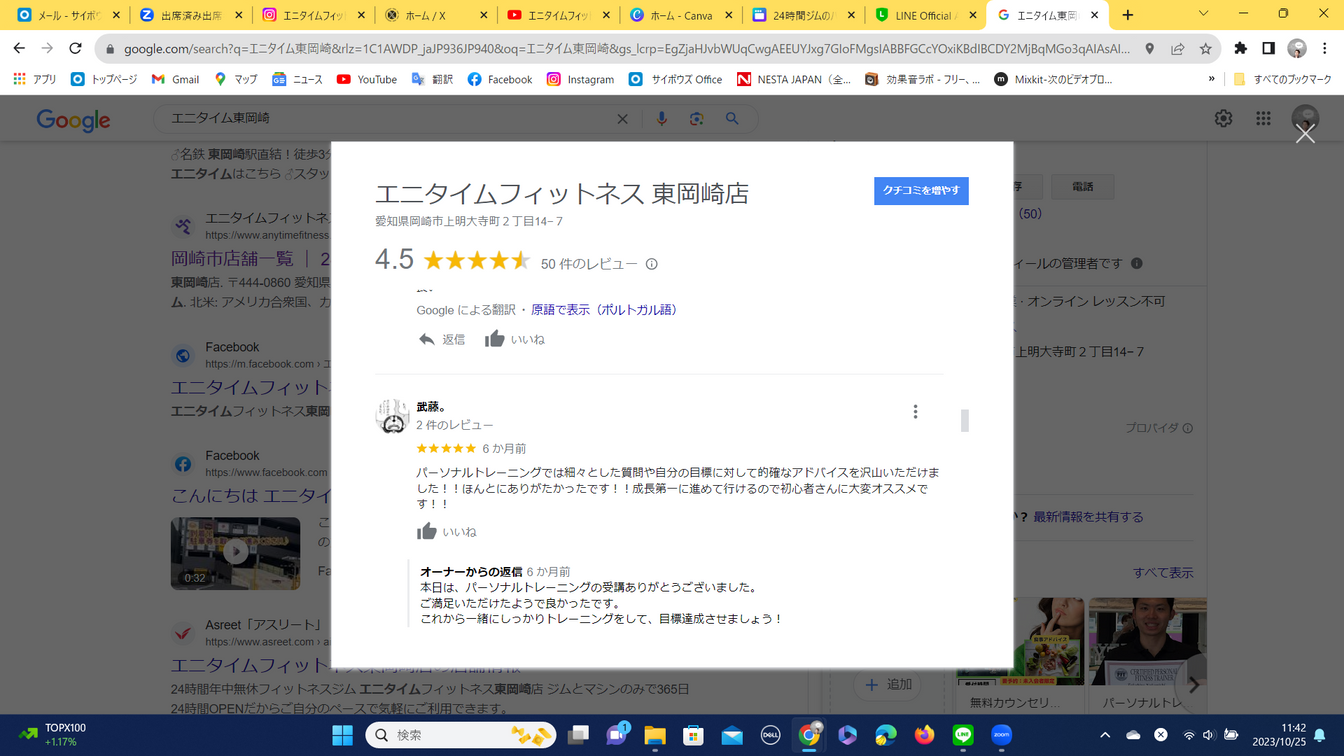Play the 0:32 Facebook video thumbnail
Screen dimensions: 1344x756
coord(235,552)
